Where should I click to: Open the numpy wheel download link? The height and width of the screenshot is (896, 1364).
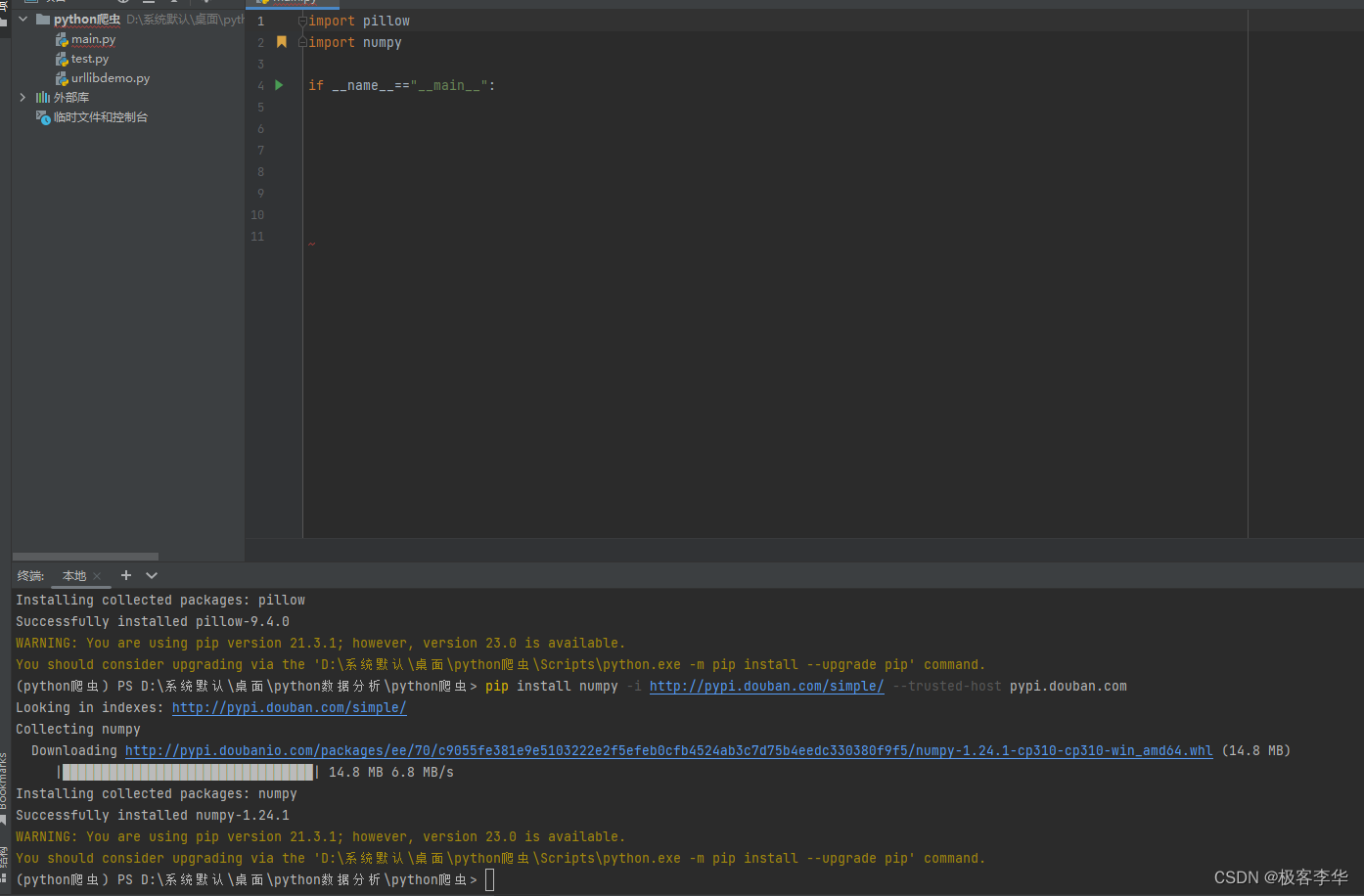tap(668, 750)
